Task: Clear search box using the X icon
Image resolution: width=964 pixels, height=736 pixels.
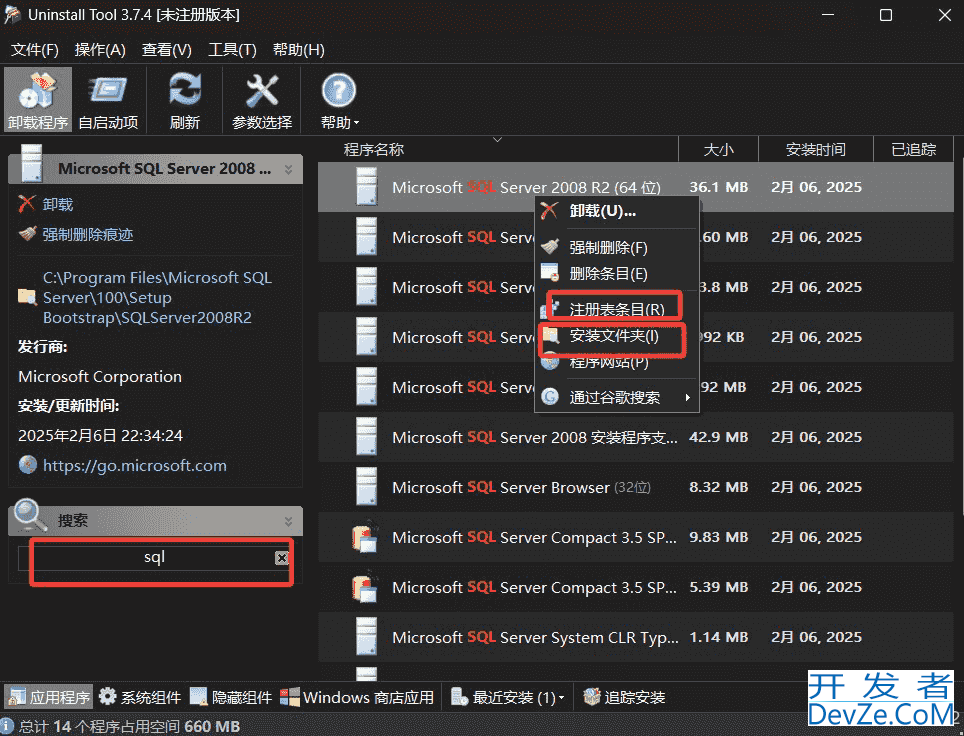Action: click(281, 559)
